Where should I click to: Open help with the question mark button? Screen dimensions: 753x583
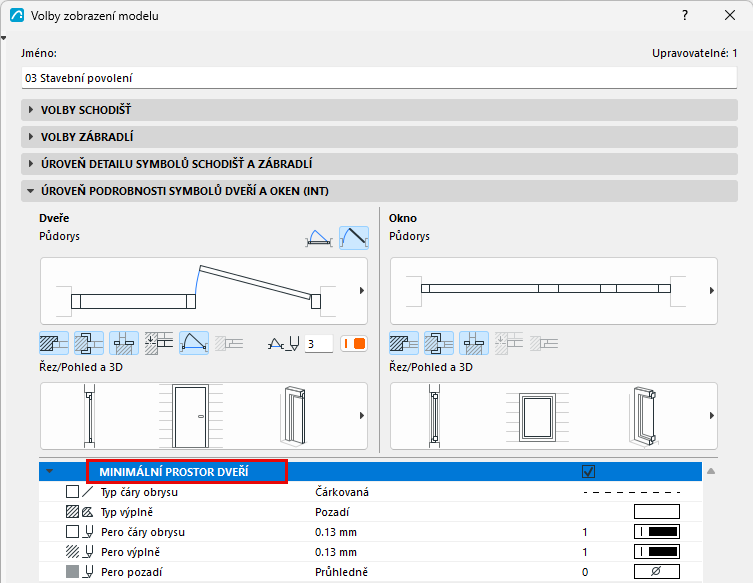(x=685, y=15)
